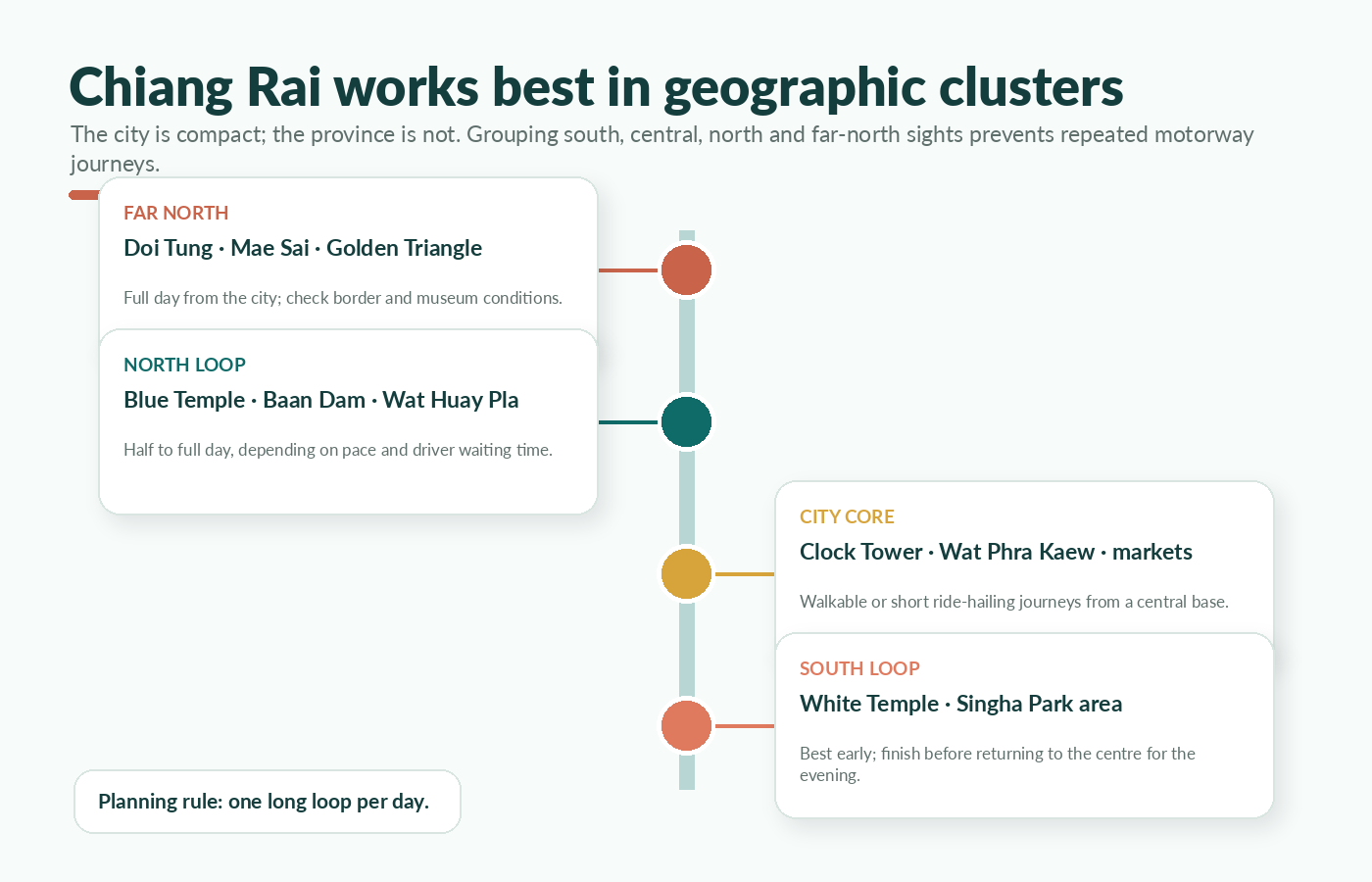Click 'Blue Temple · Baan Dam · Wat Huay Pla'
Viewport: 1372px width, 882px height.
pos(320,400)
